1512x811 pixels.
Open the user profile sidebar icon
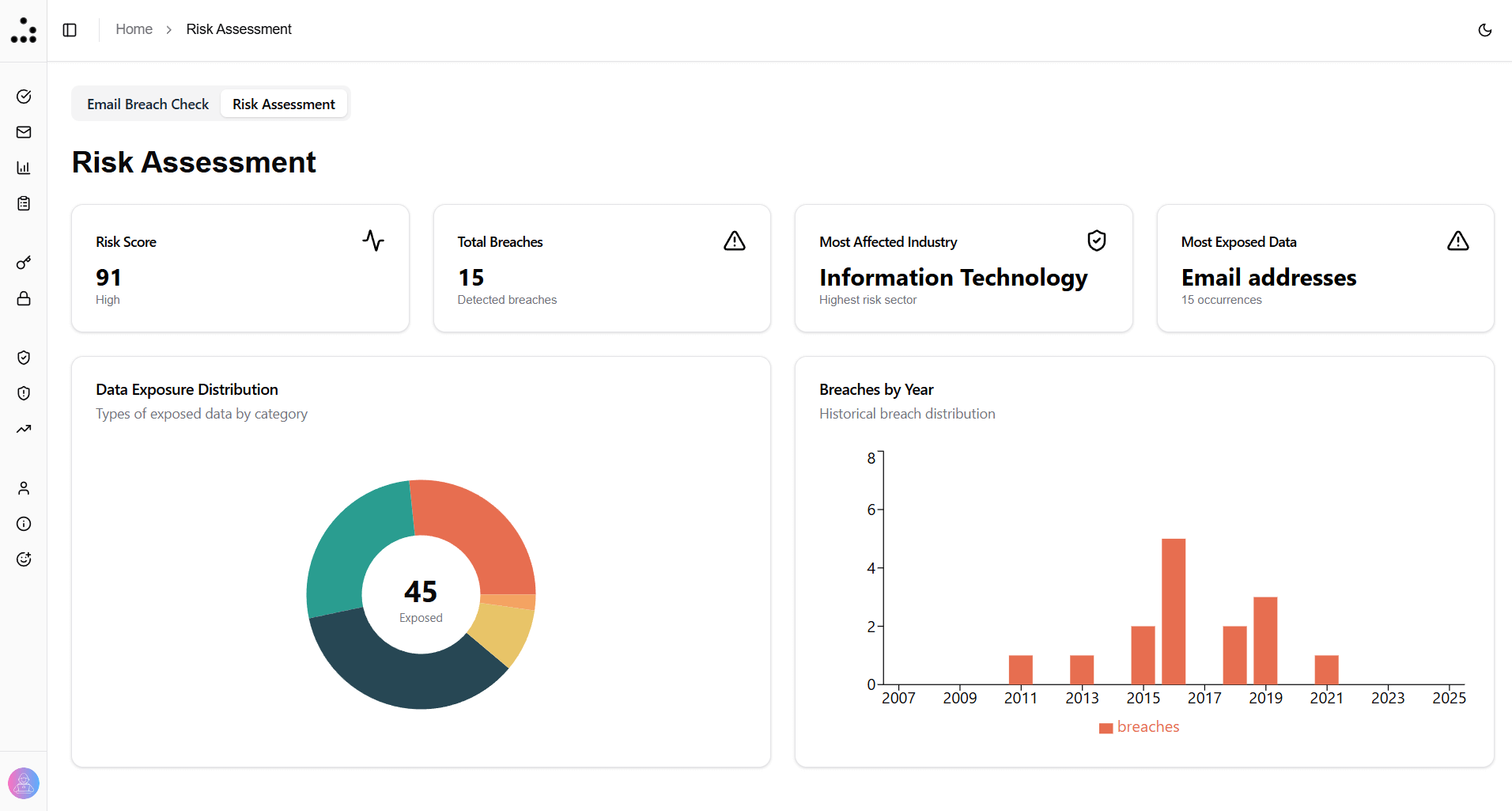24,488
